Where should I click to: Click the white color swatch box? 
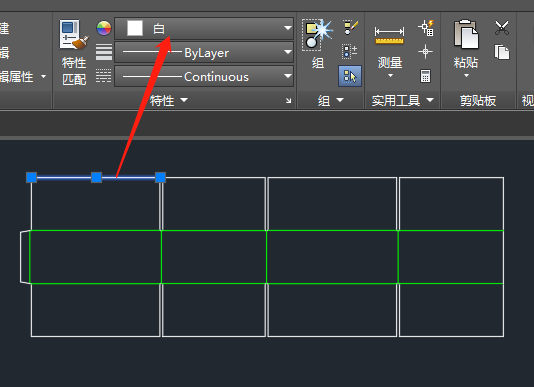[135, 28]
